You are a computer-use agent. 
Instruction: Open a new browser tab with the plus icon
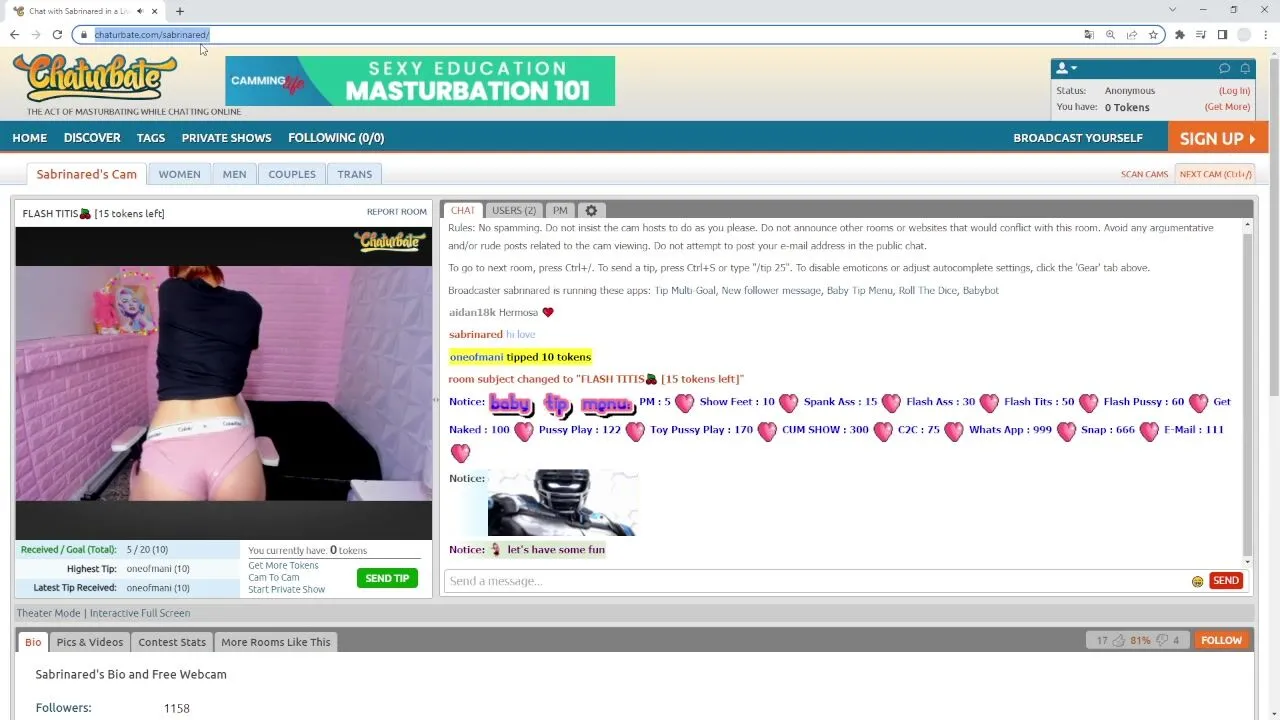click(x=180, y=11)
